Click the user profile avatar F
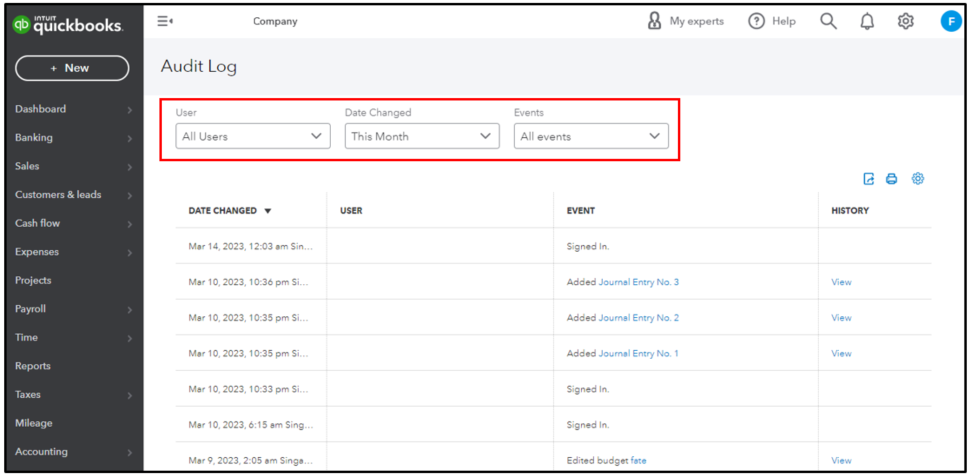This screenshot has height=475, width=971. 950,21
